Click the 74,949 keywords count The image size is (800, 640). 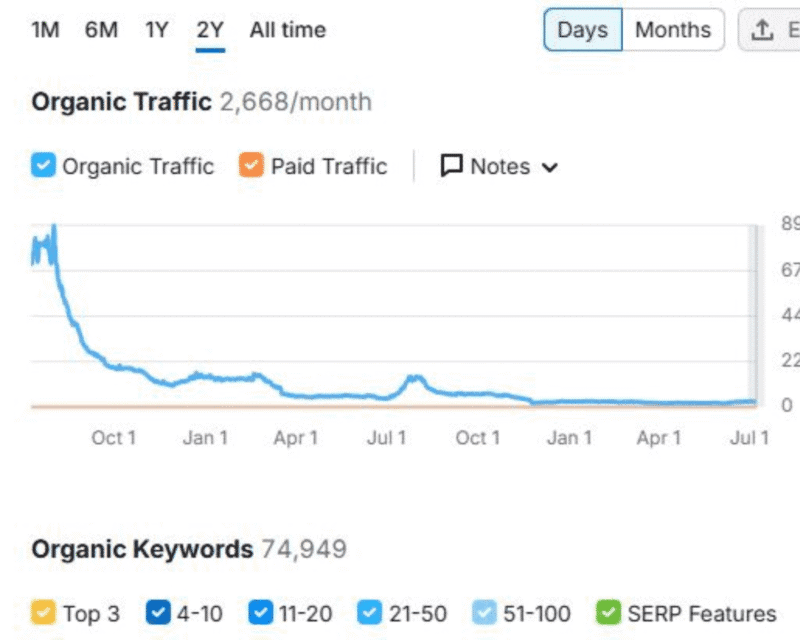tap(304, 549)
